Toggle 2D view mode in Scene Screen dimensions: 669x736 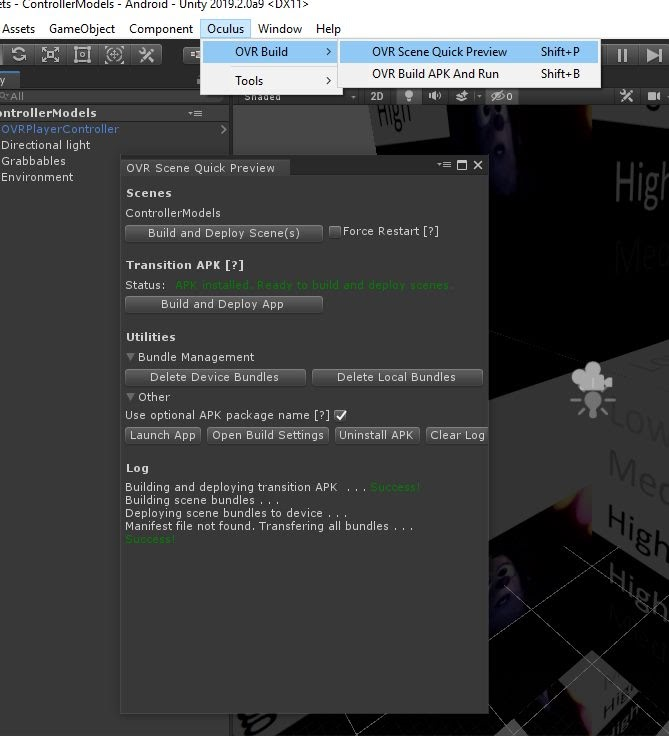click(x=377, y=96)
